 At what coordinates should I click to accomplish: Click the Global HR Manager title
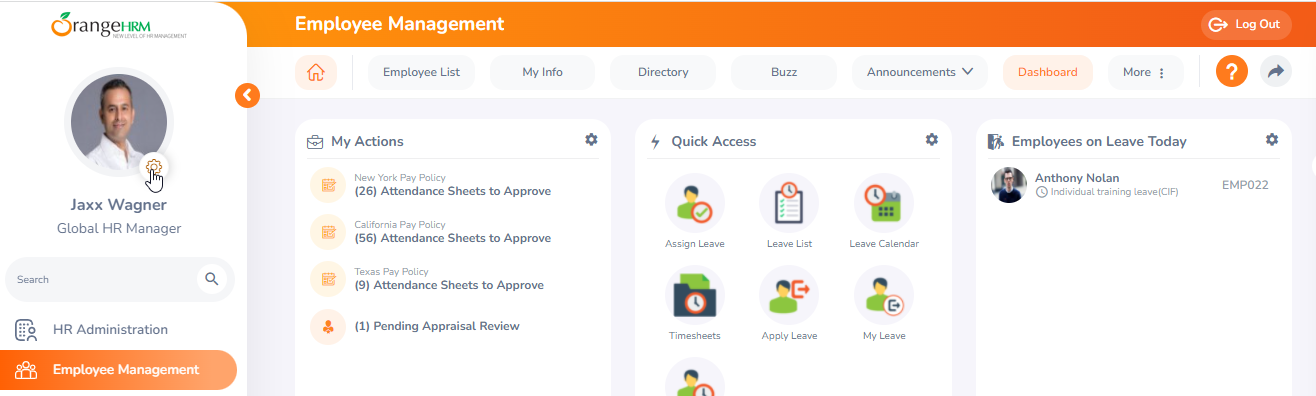coord(119,229)
